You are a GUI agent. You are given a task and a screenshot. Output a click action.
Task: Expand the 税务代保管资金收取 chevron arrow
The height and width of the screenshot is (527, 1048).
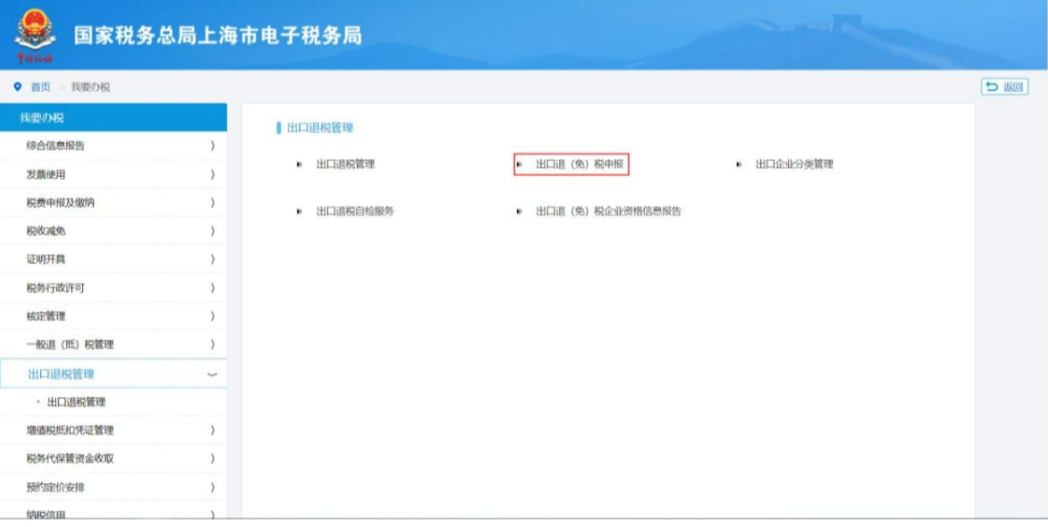click(x=213, y=459)
